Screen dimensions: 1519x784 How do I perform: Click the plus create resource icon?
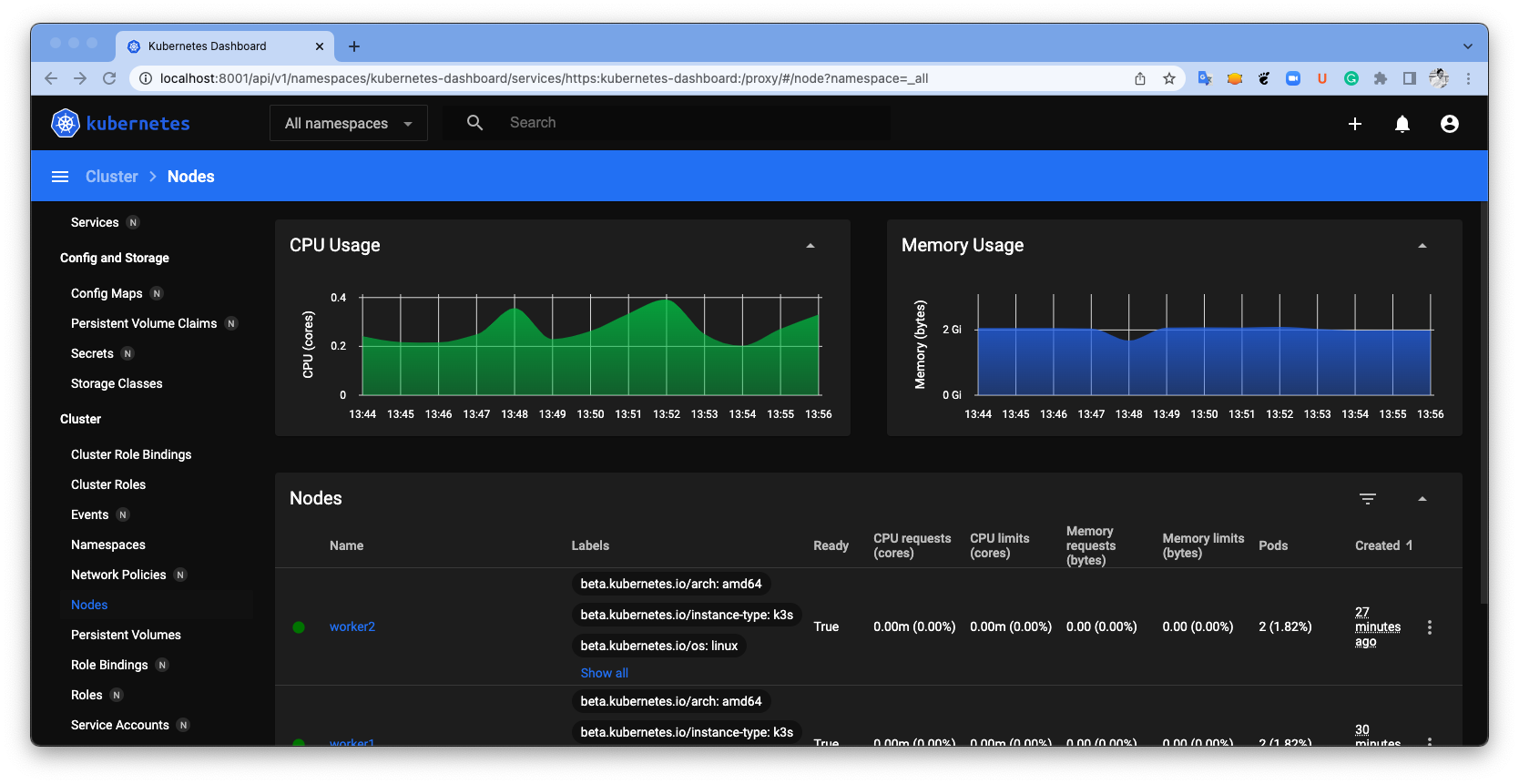(x=1355, y=124)
